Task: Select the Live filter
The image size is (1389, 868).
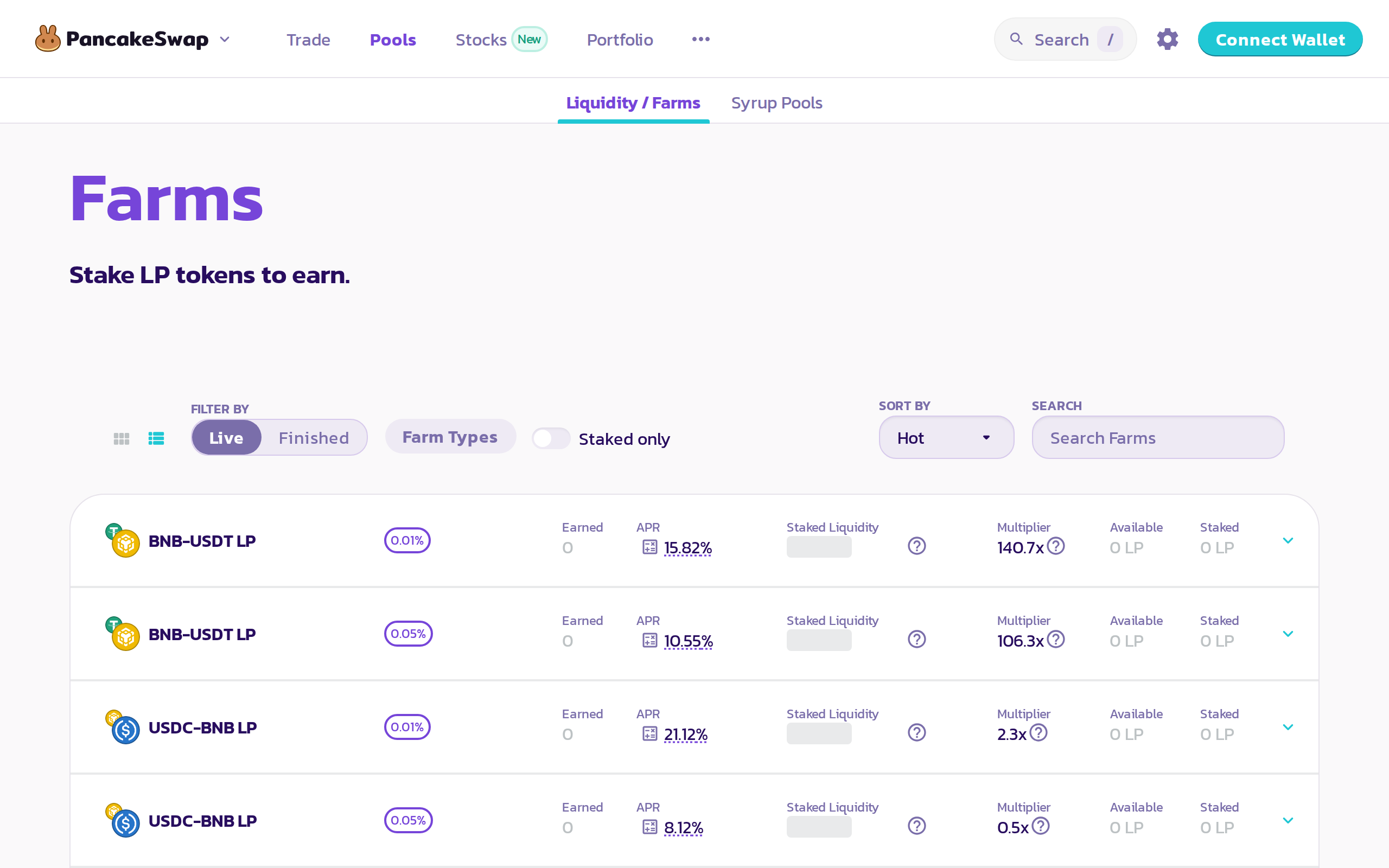Action: tap(226, 437)
